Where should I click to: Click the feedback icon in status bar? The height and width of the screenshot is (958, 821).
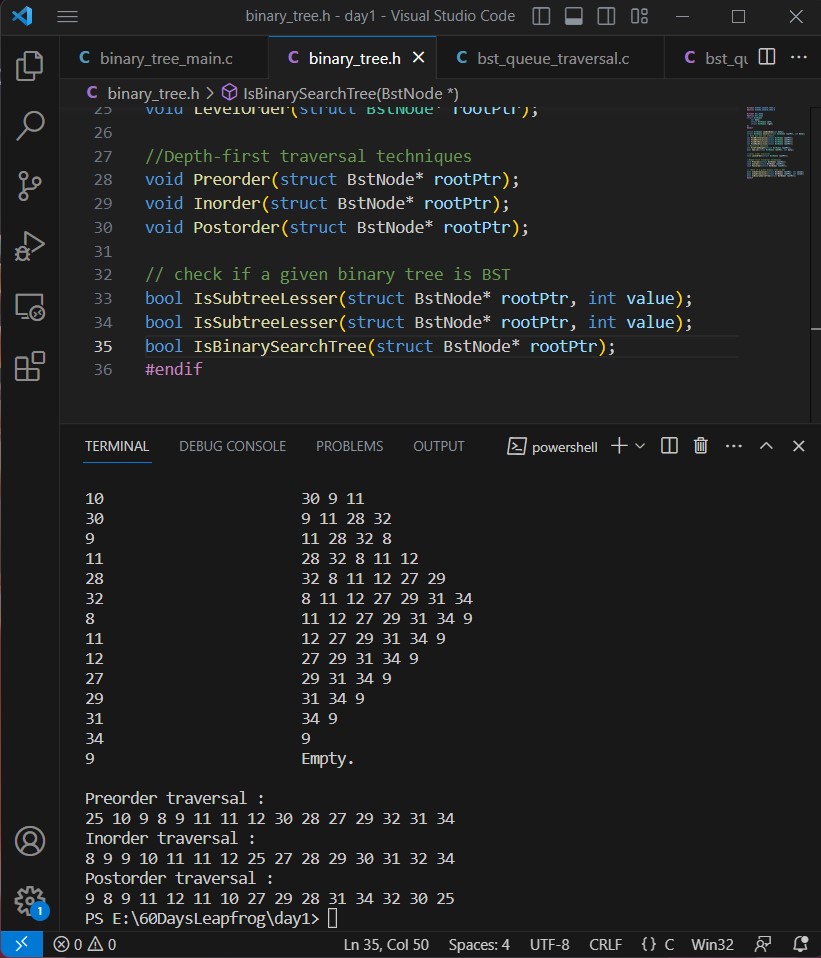[763, 945]
